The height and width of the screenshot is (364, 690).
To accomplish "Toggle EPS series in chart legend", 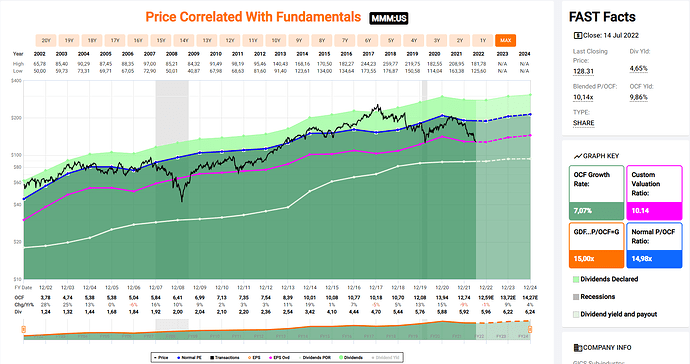I will [254, 357].
